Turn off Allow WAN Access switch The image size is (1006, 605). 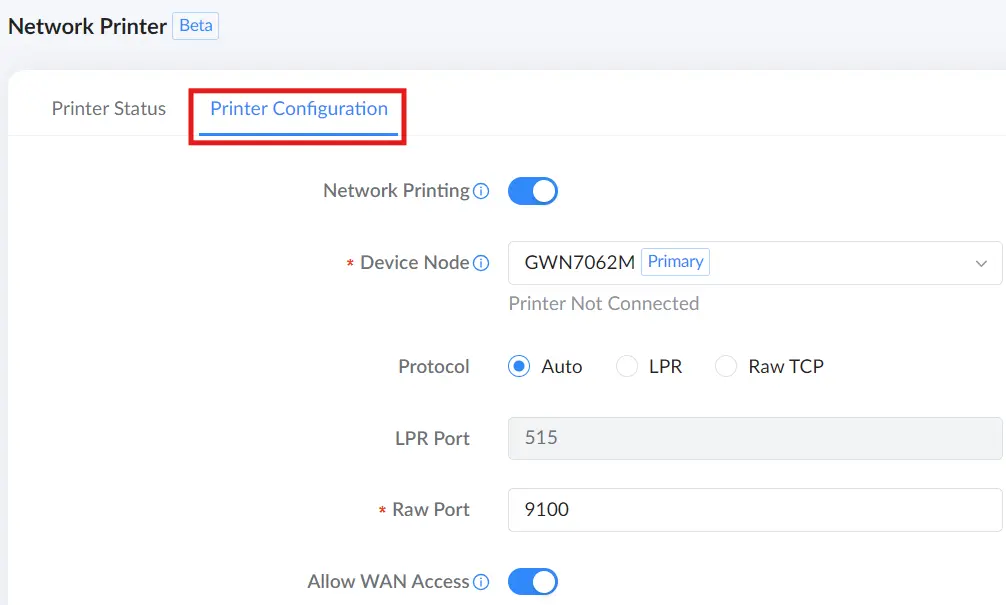click(533, 582)
